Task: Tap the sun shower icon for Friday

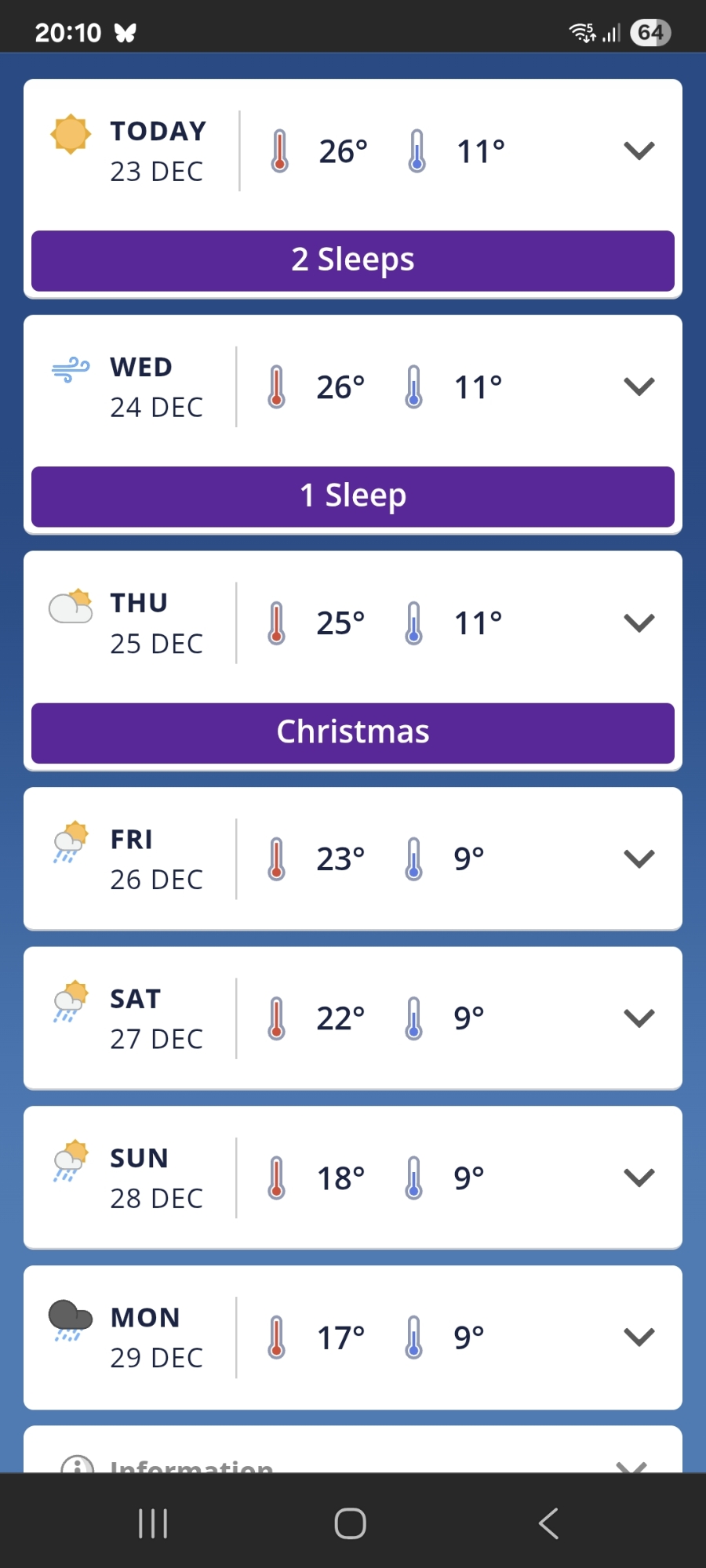Action: coord(71,841)
